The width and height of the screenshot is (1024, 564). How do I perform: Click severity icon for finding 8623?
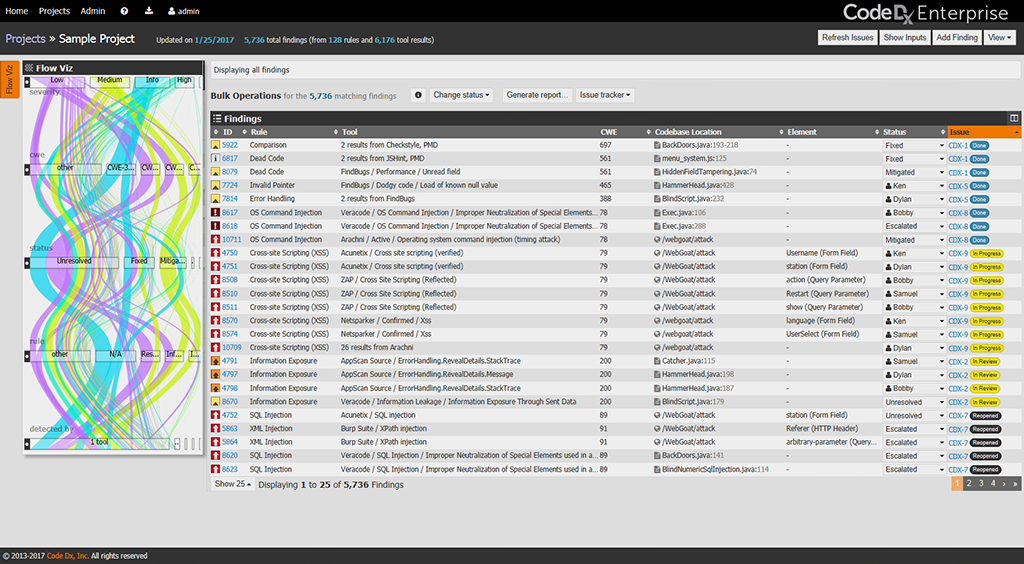[x=216, y=469]
